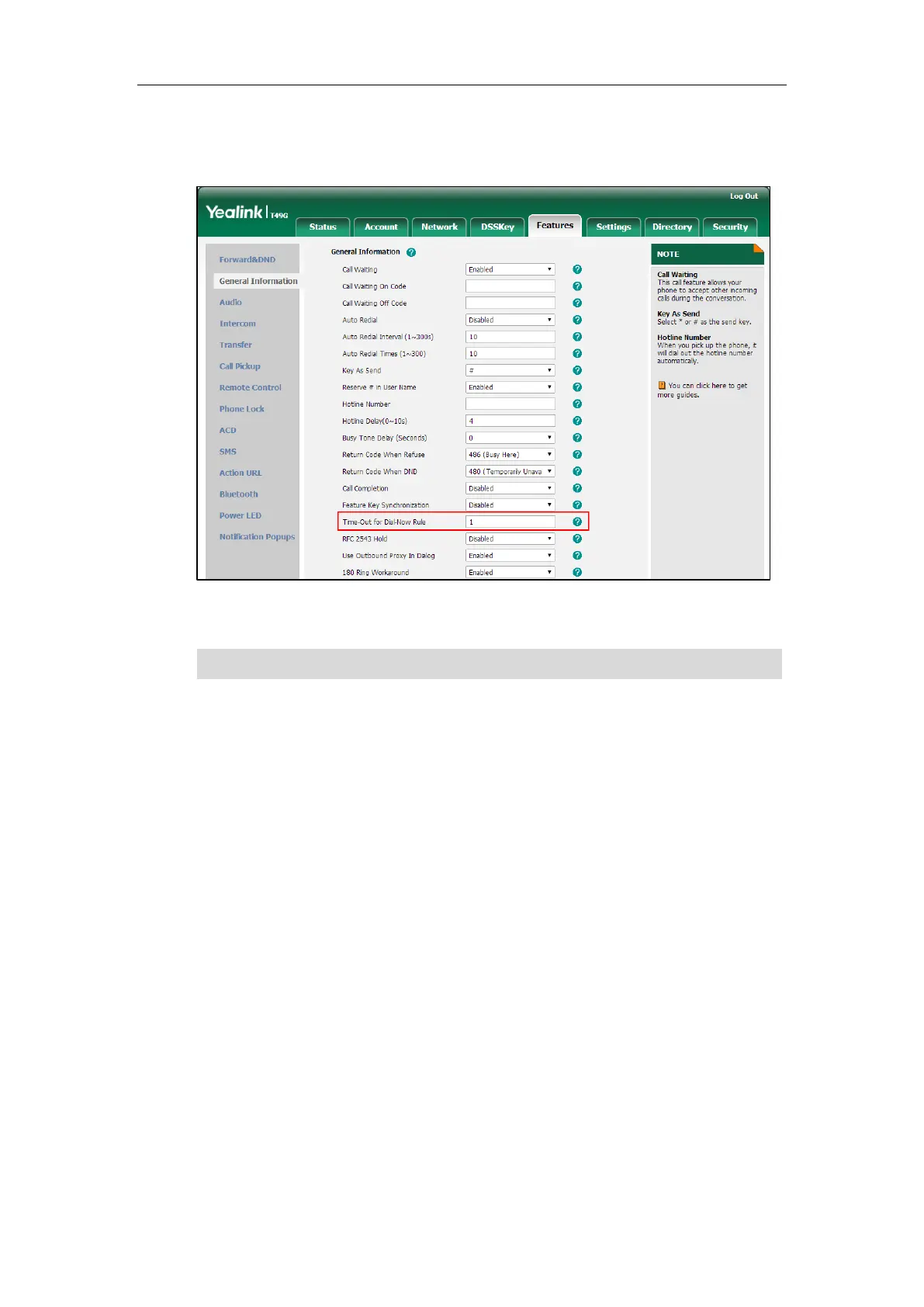The width and height of the screenshot is (924, 1307).
Task: Switch to the Status tab
Action: 323,227
